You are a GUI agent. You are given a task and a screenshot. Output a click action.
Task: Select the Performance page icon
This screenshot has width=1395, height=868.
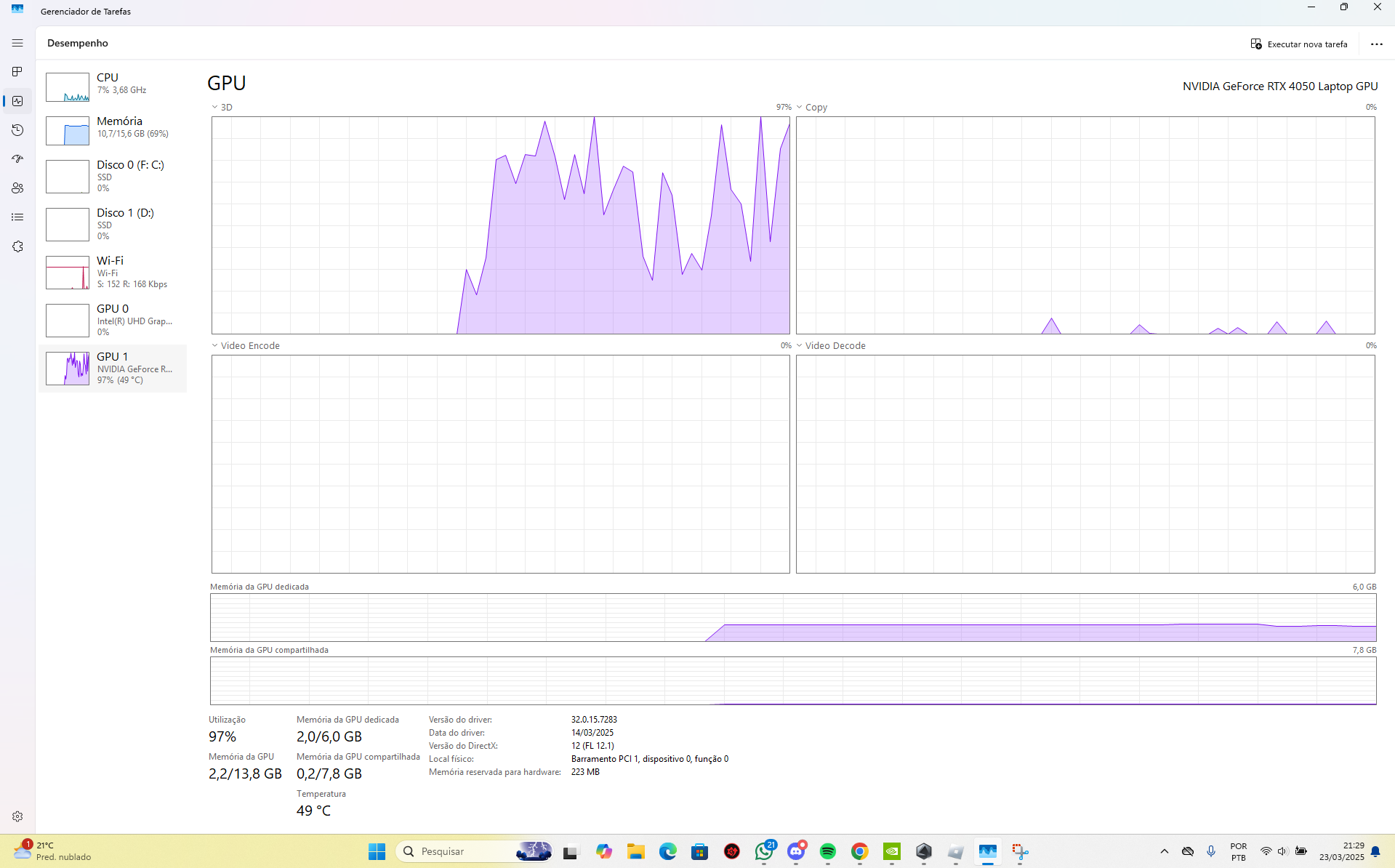[x=17, y=101]
